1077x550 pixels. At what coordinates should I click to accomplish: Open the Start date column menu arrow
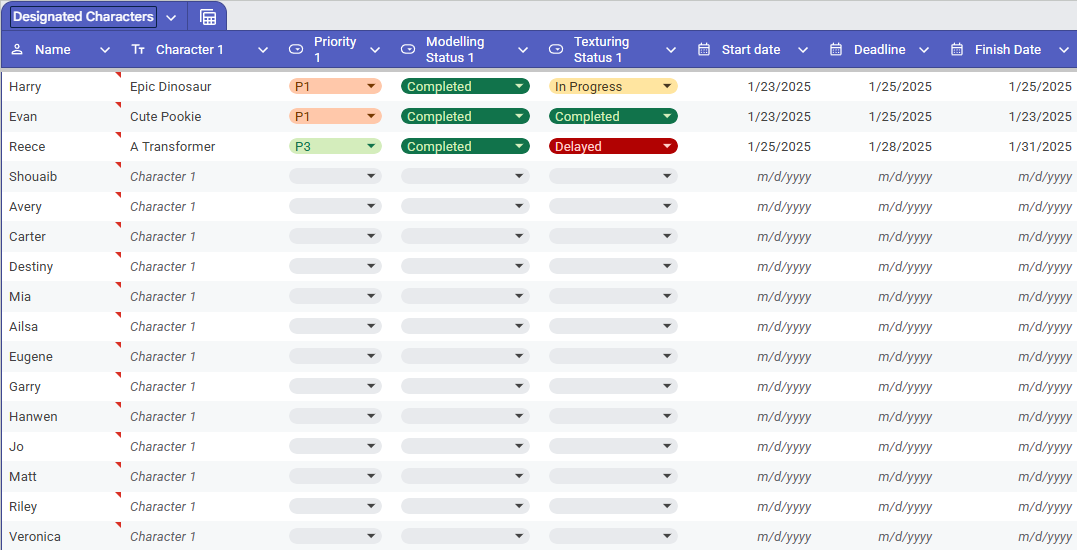click(x=803, y=49)
